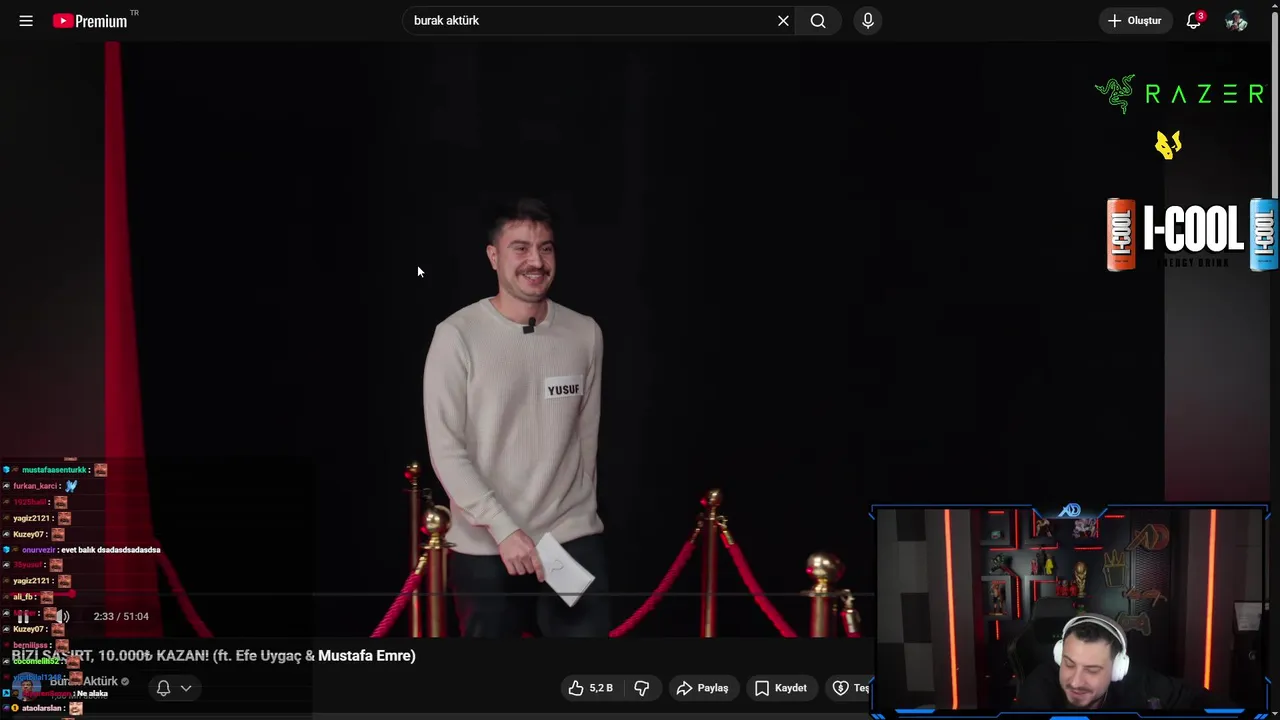Click chat message "Ne alaka"
Image resolution: width=1280 pixels, height=720 pixels.
(x=92, y=694)
